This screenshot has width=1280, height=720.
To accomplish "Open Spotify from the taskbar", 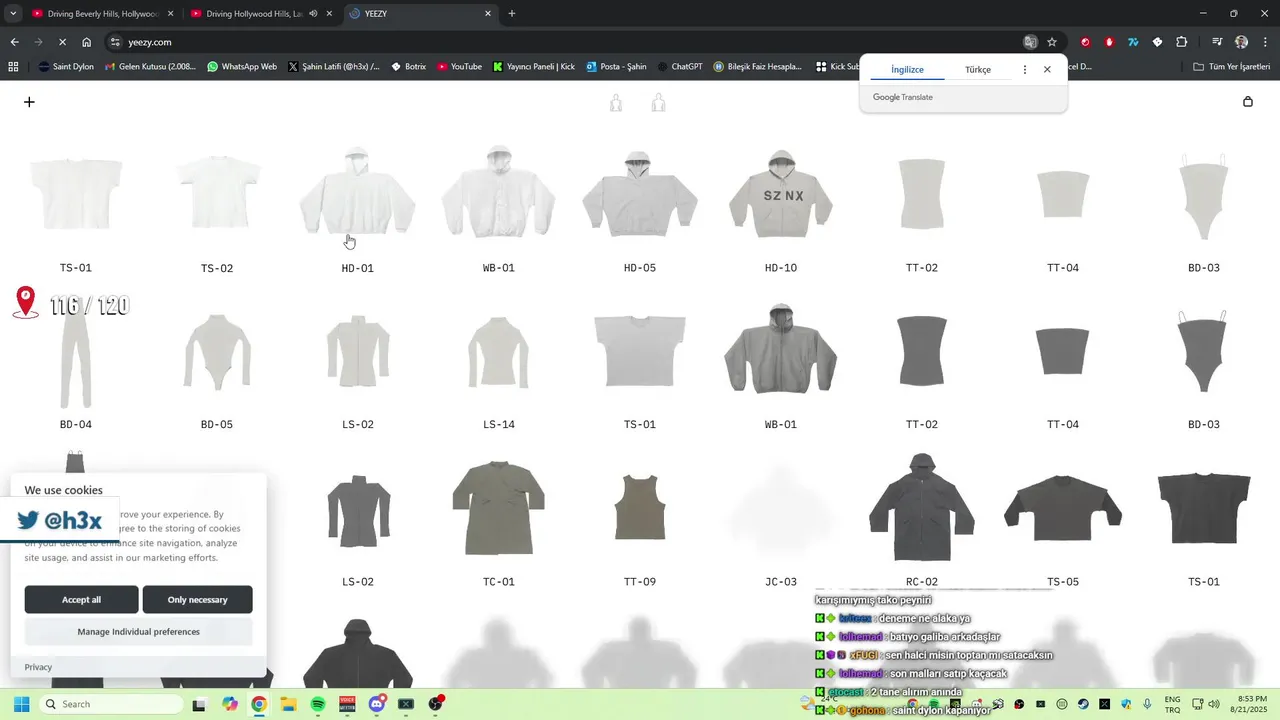I will (x=318, y=704).
